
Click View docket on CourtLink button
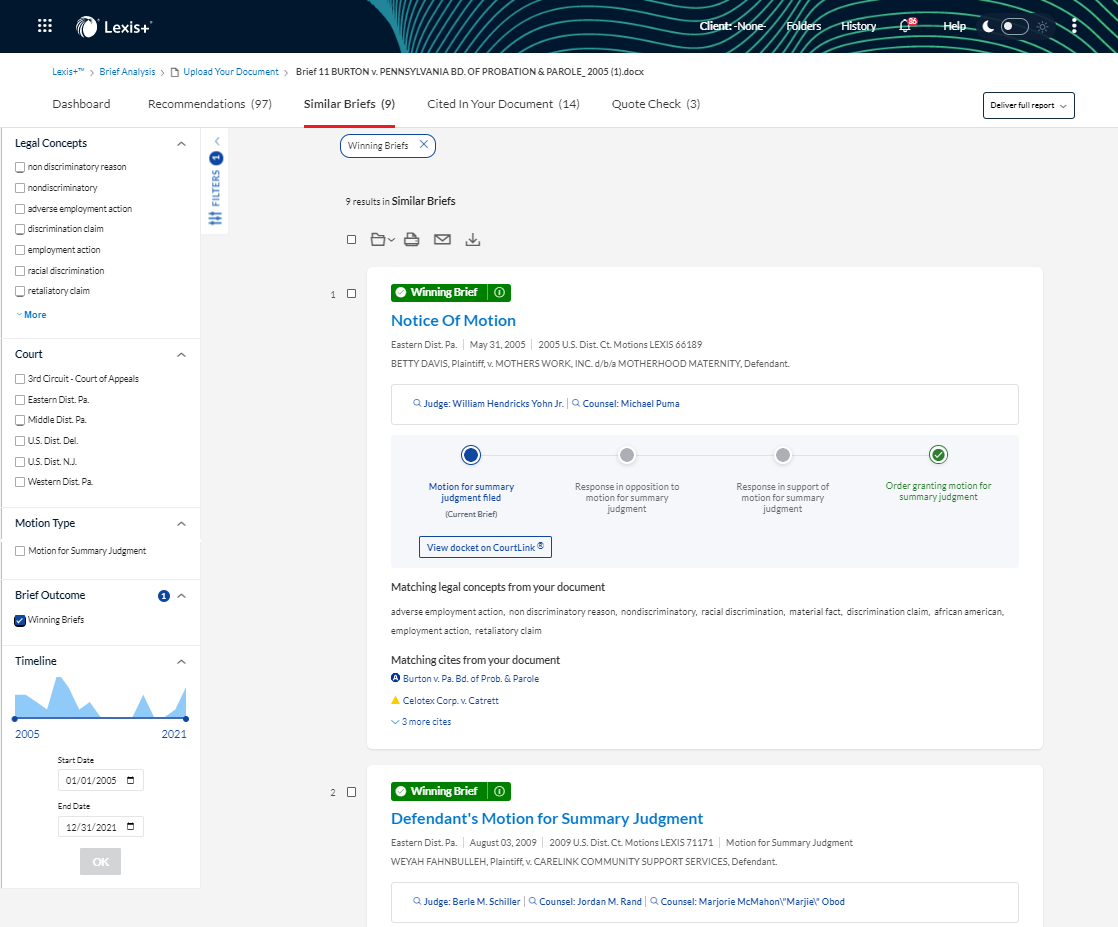coord(485,547)
